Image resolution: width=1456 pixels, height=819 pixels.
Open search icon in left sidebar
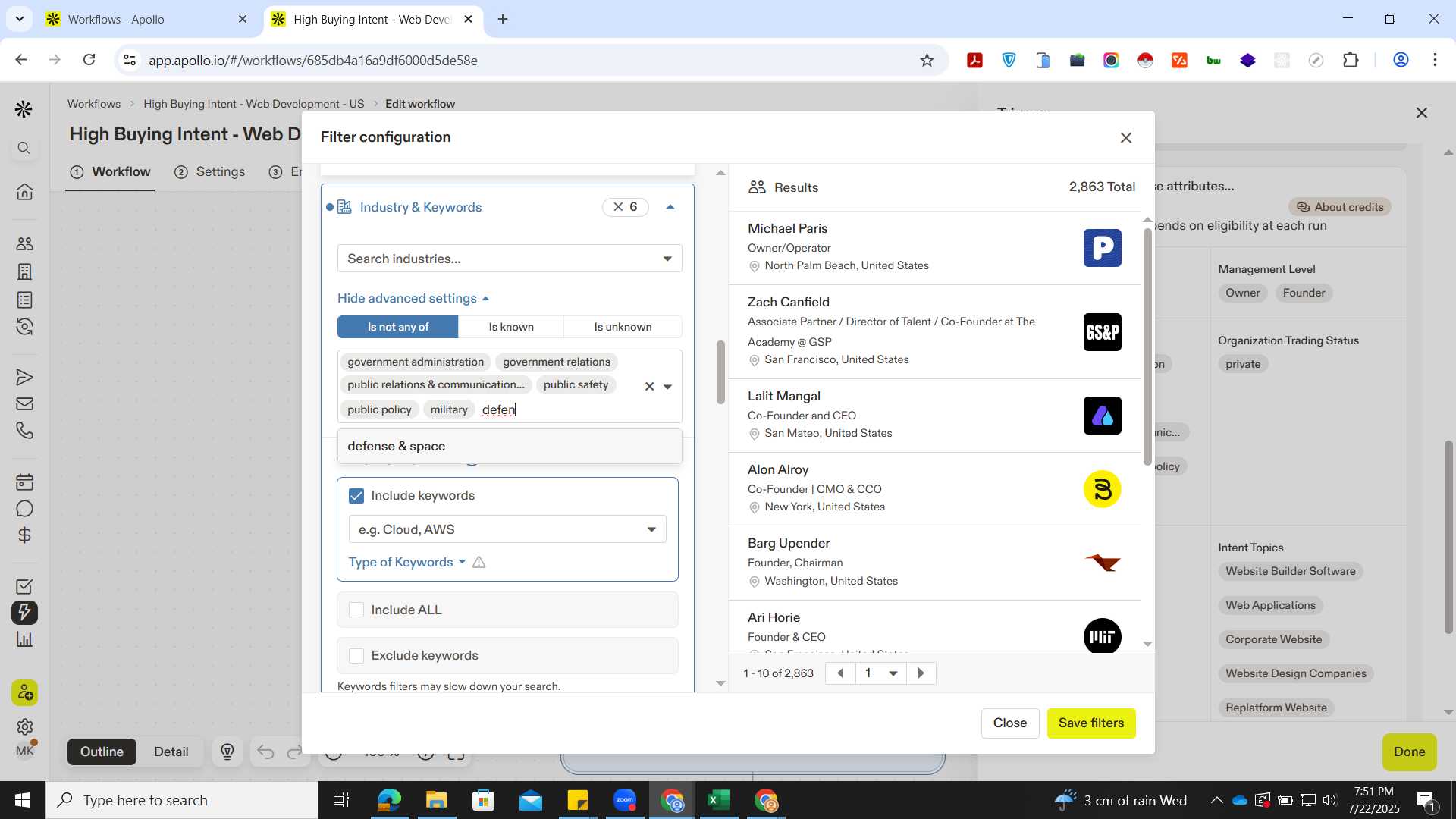click(24, 148)
